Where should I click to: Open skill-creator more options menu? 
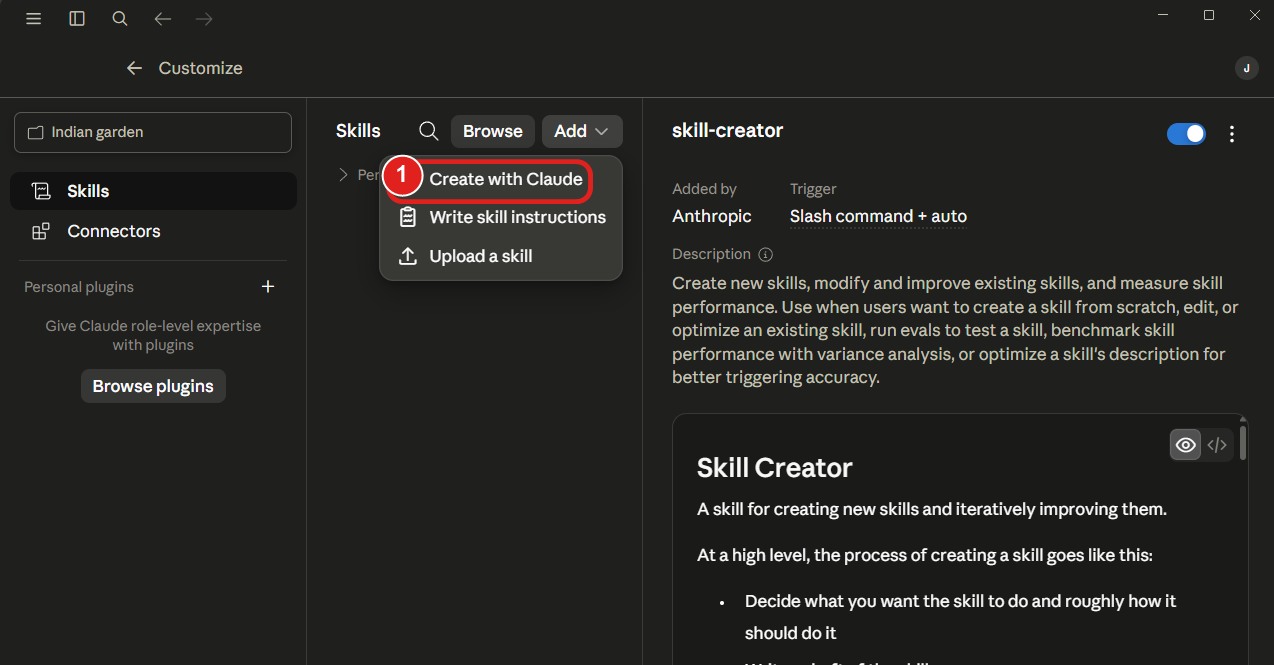[x=1232, y=134]
